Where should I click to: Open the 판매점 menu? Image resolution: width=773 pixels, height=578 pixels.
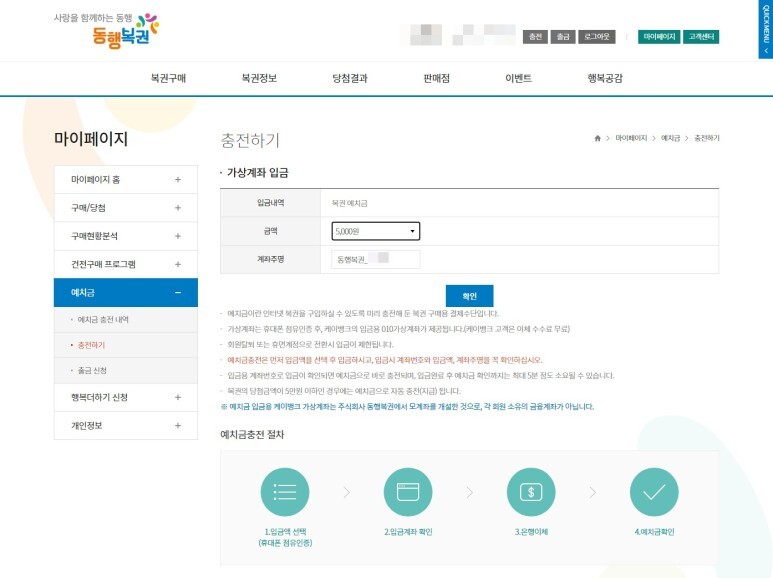[x=436, y=78]
